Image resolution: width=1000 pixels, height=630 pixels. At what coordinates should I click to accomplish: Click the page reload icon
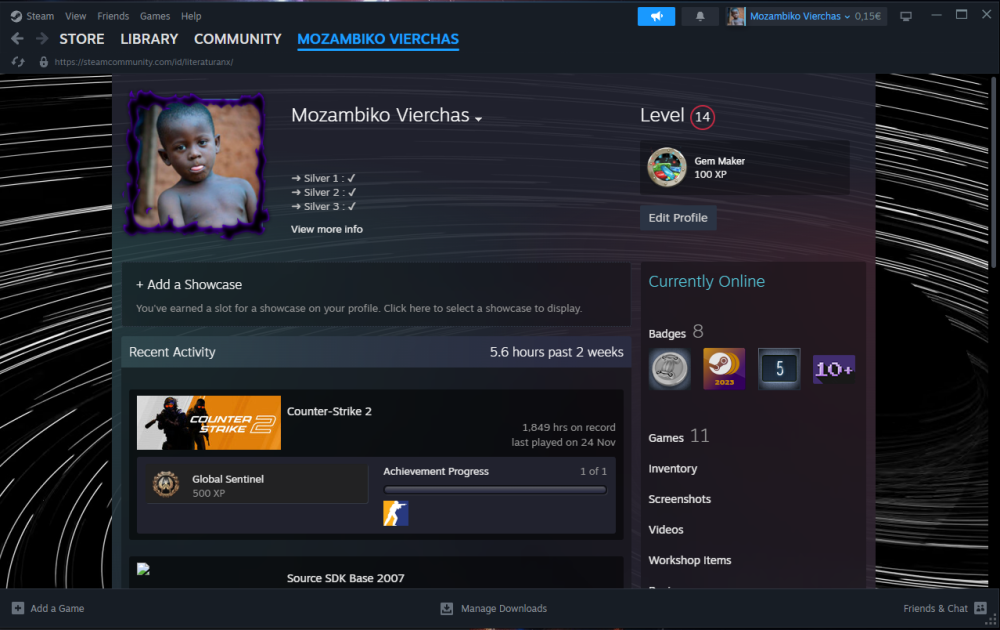[x=18, y=62]
